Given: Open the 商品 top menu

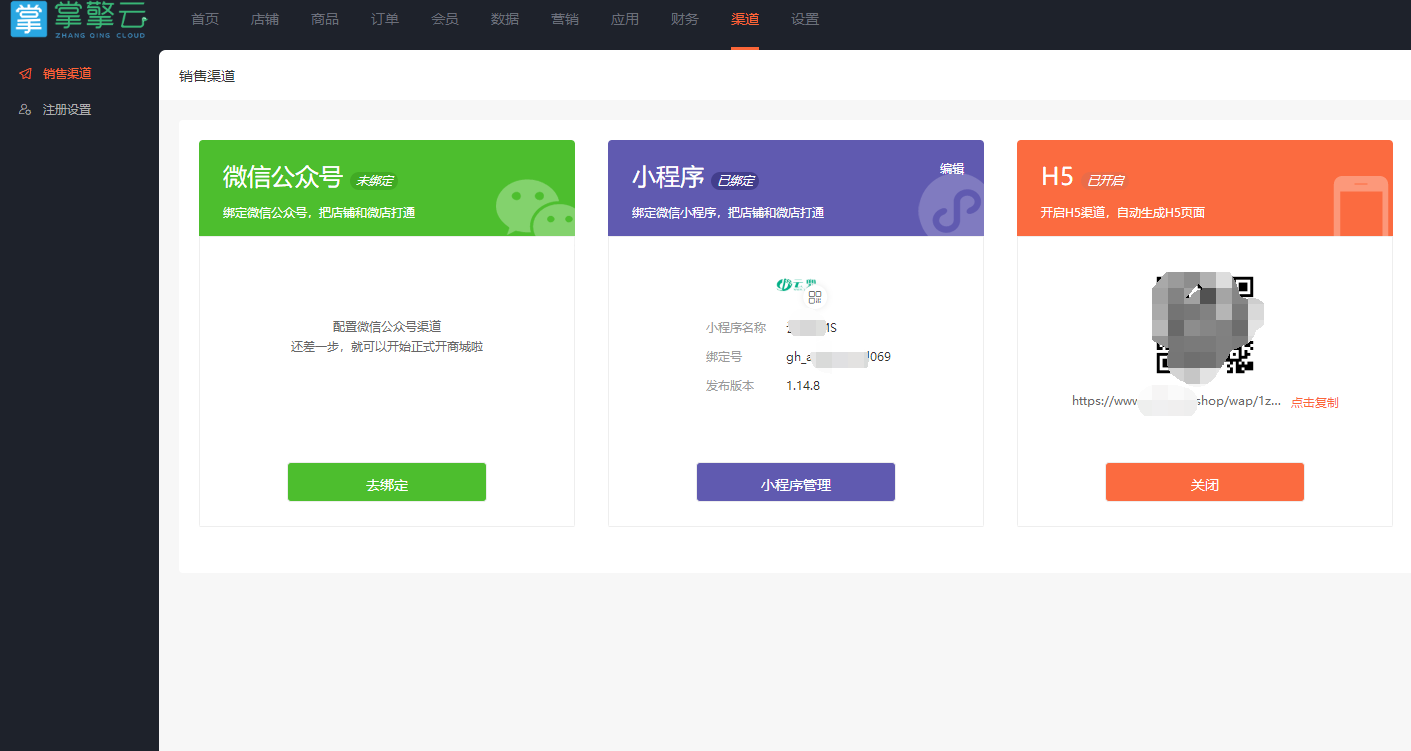Looking at the screenshot, I should (325, 19).
